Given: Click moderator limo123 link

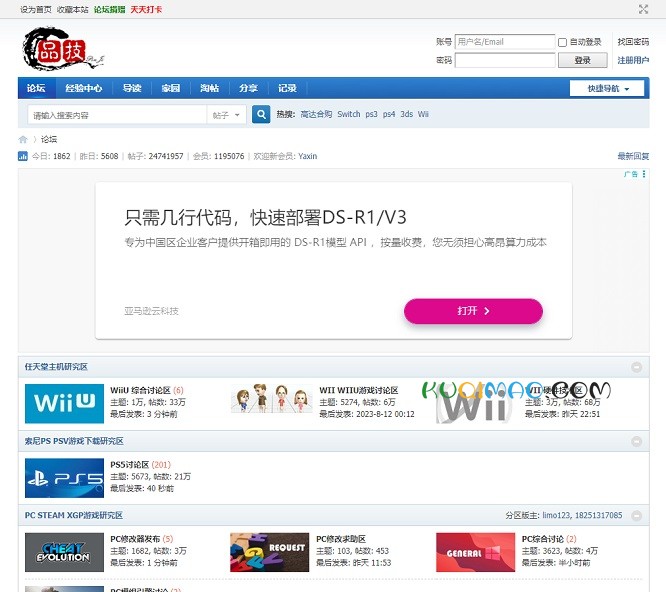Looking at the screenshot, I should click(556, 515).
